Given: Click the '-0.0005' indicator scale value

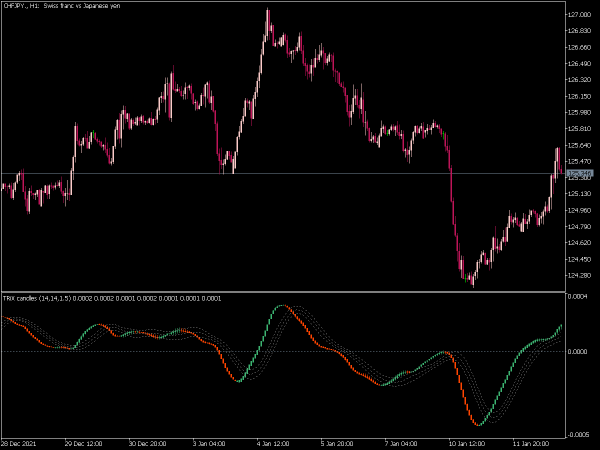Looking at the screenshot, I should click(577, 435).
